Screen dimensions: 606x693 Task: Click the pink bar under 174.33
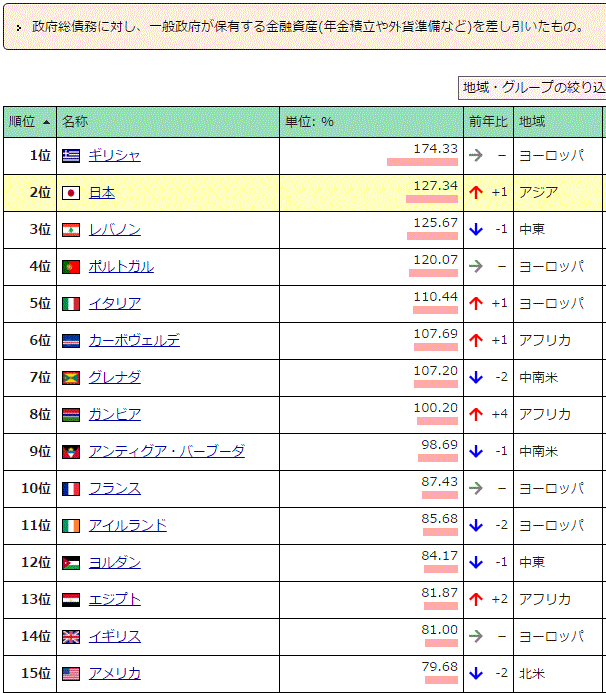[422, 162]
